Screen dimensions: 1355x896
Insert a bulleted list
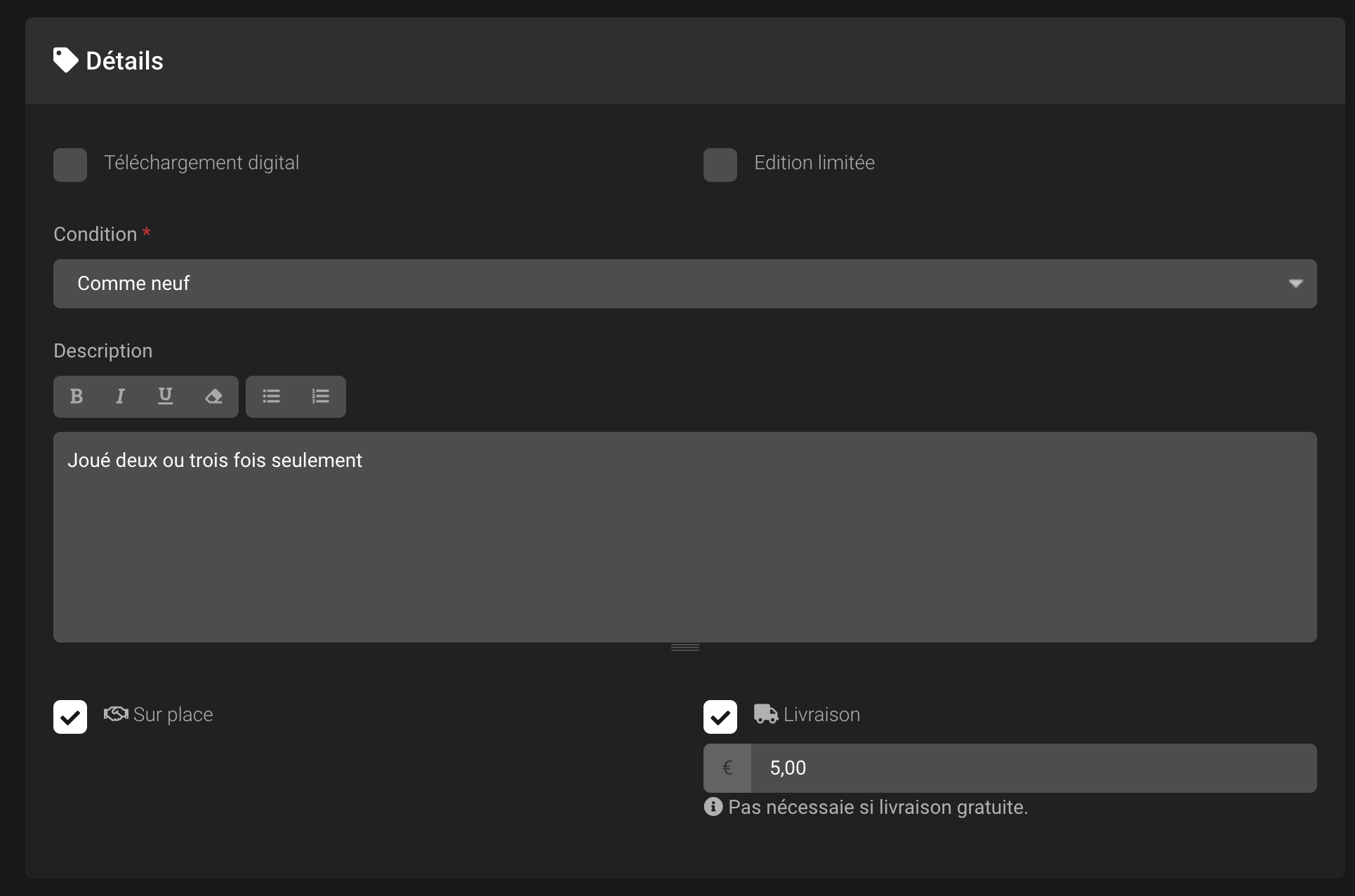(271, 397)
